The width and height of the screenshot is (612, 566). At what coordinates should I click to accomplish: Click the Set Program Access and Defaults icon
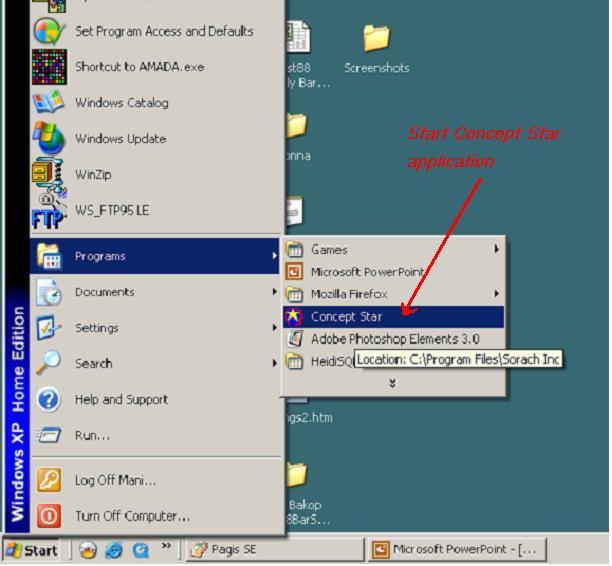coord(49,31)
